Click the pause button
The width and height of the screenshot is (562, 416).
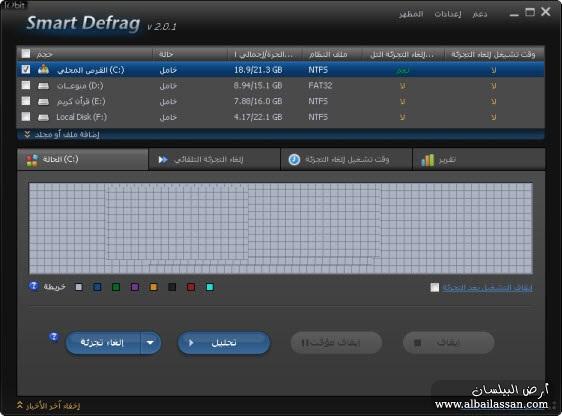[336, 343]
